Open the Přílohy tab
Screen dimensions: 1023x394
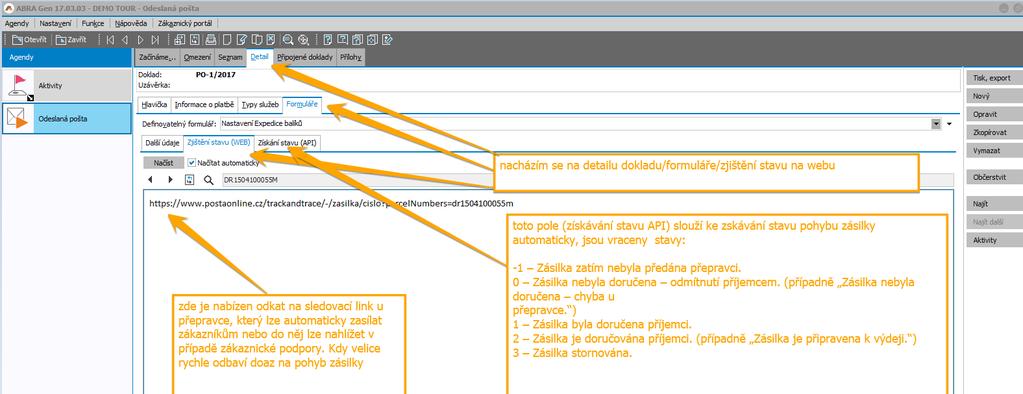pos(351,57)
